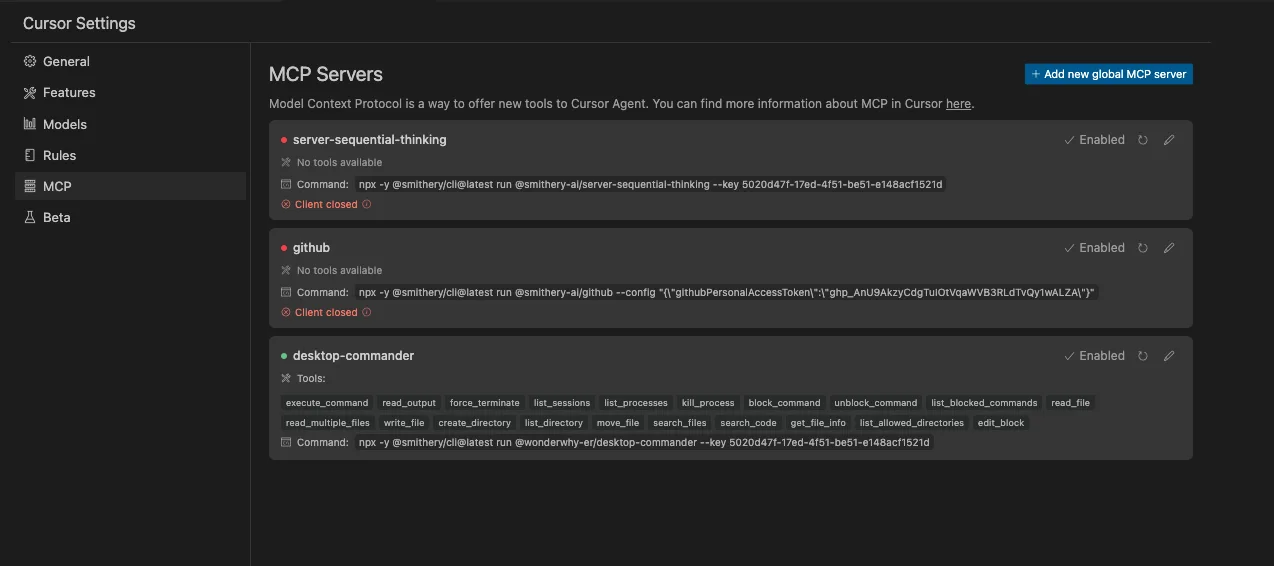Screen dimensions: 1274x566
Task: Click info icon beside sequential-thinking Client closed
Action: (x=366, y=204)
